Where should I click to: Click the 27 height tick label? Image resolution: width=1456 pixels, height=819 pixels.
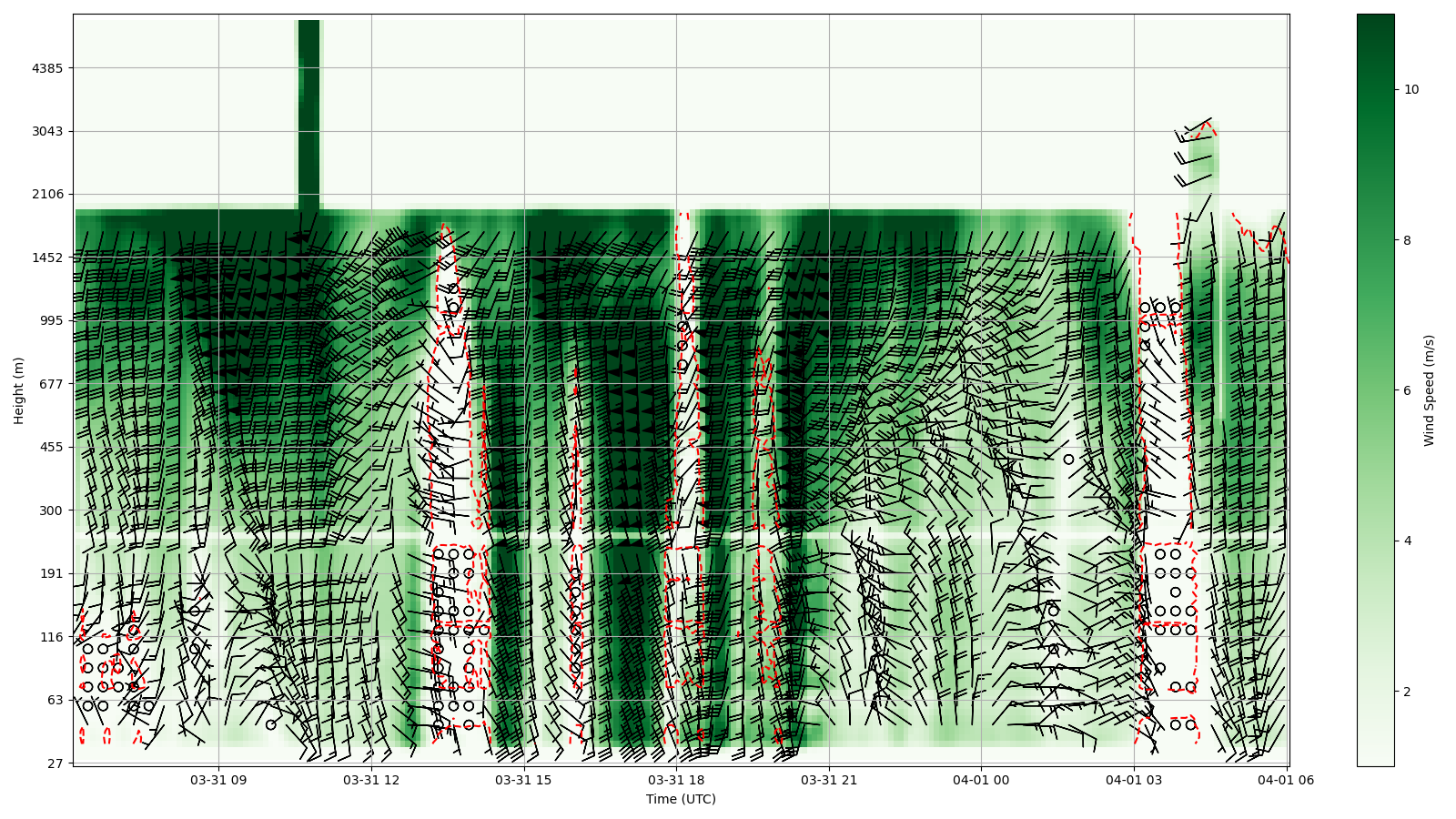click(x=55, y=763)
